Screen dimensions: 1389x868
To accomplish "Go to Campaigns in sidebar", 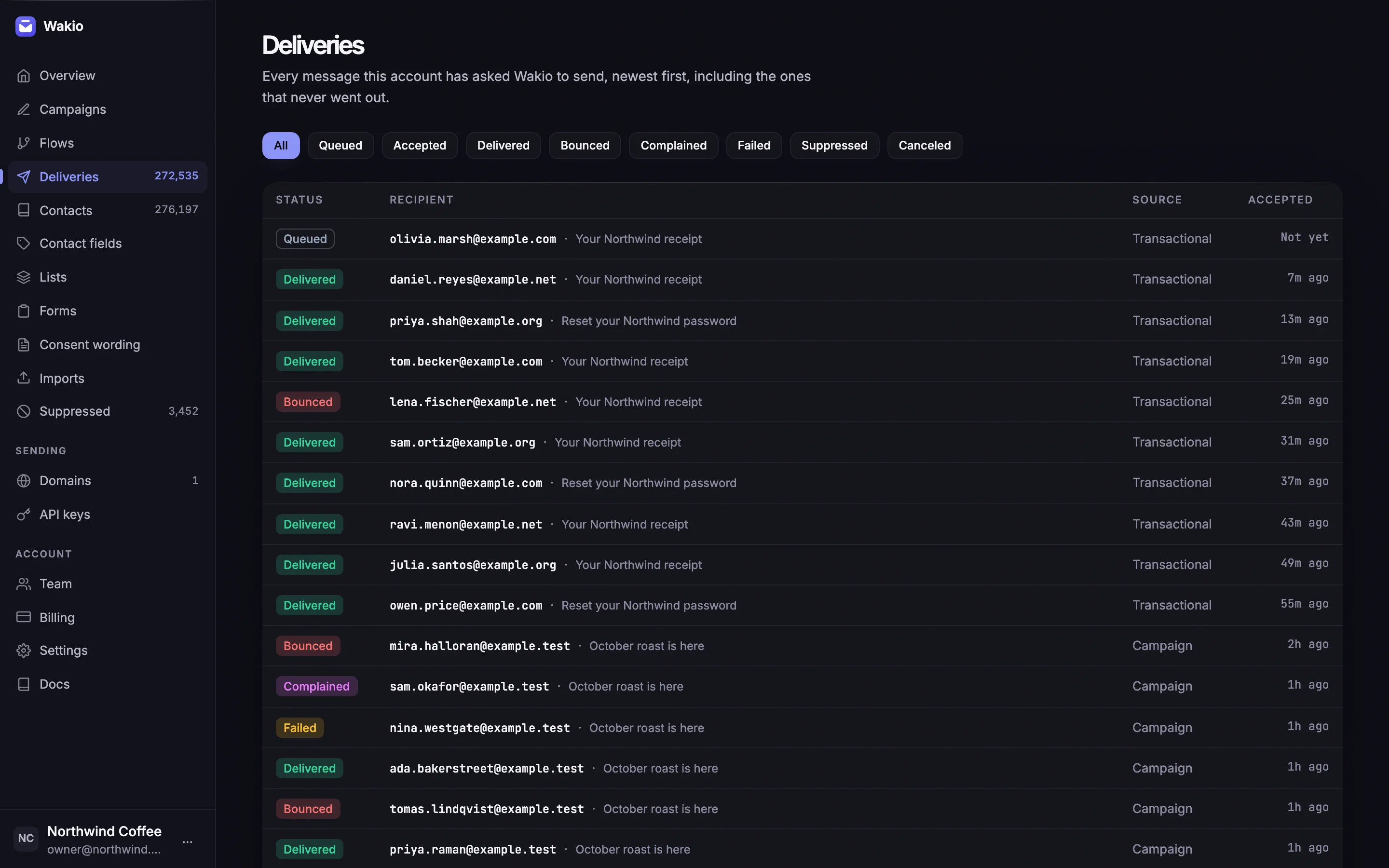I will click(108, 109).
